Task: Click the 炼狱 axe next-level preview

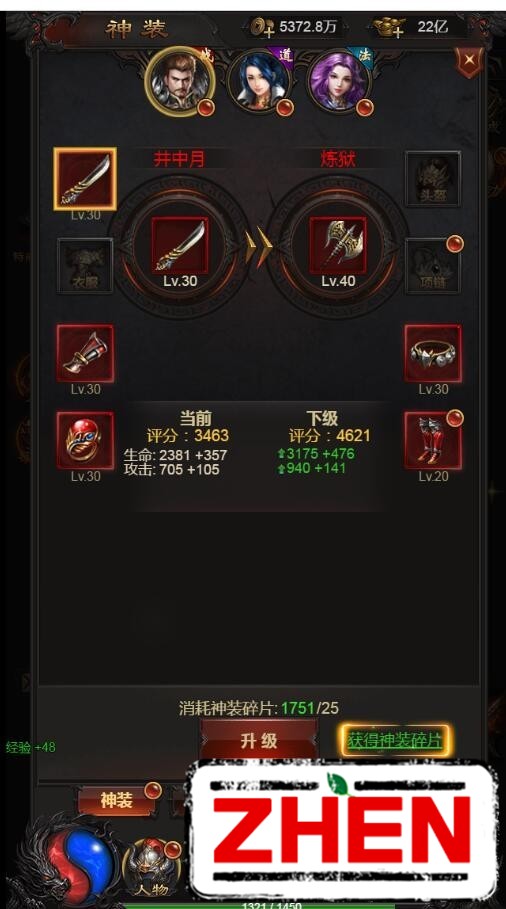Action: click(338, 246)
